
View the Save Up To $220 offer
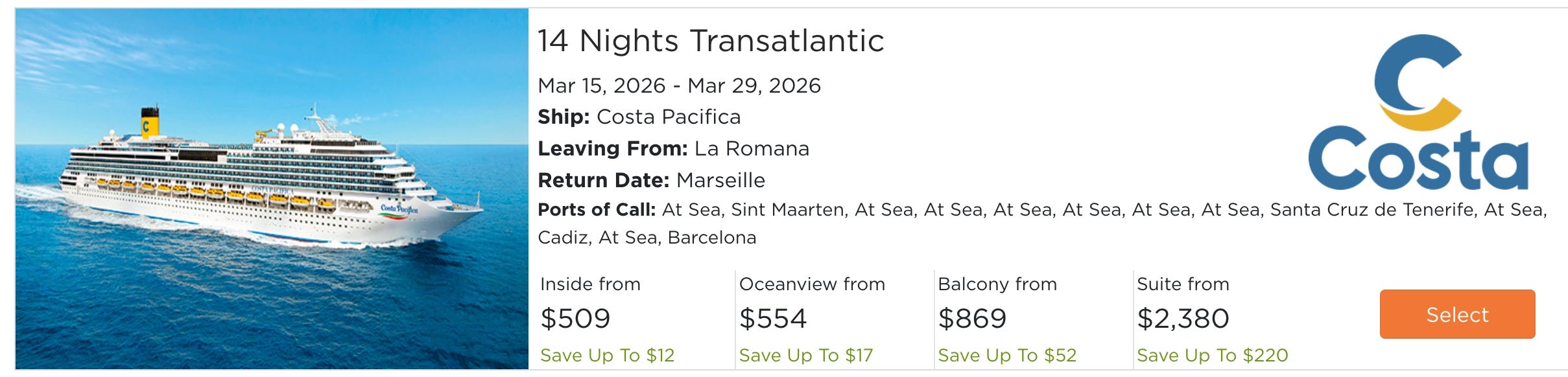[x=1212, y=356]
